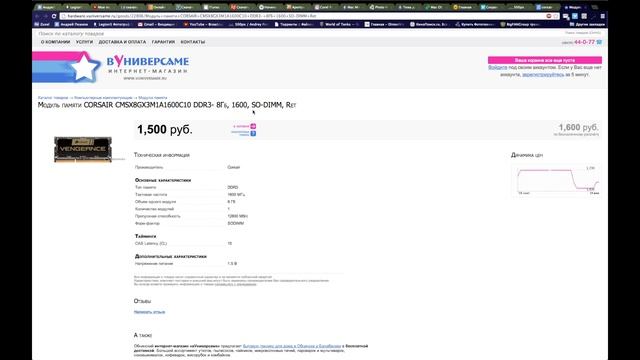The height and width of the screenshot is (360, 640).
Task: Click the browser forward arrow
Action: tap(45, 16)
